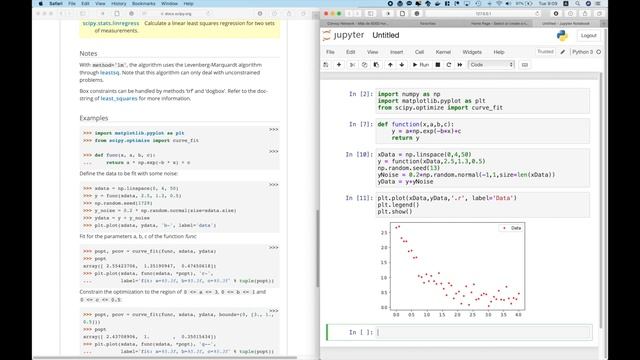Move selected cell up
The width and height of the screenshot is (640, 360).
390,64
